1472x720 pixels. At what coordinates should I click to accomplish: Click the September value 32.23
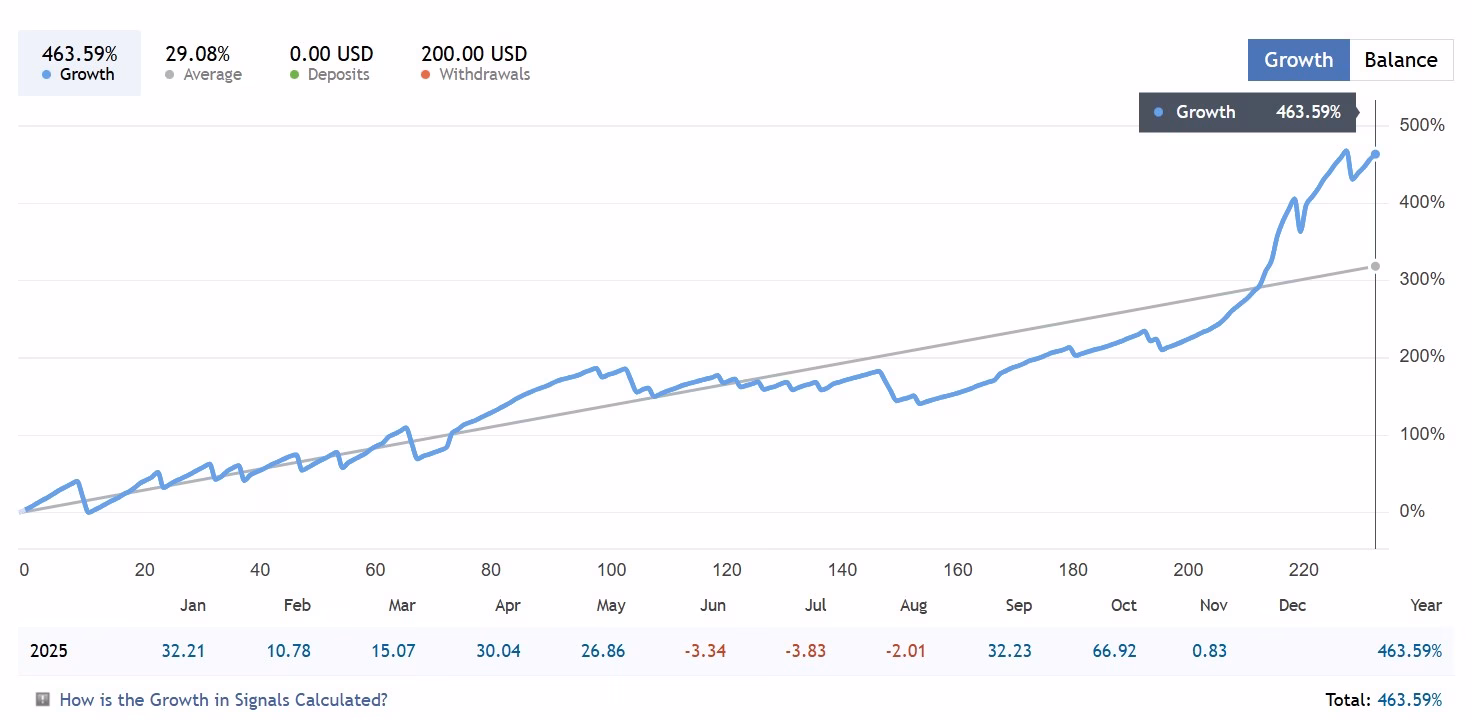(x=1010, y=651)
